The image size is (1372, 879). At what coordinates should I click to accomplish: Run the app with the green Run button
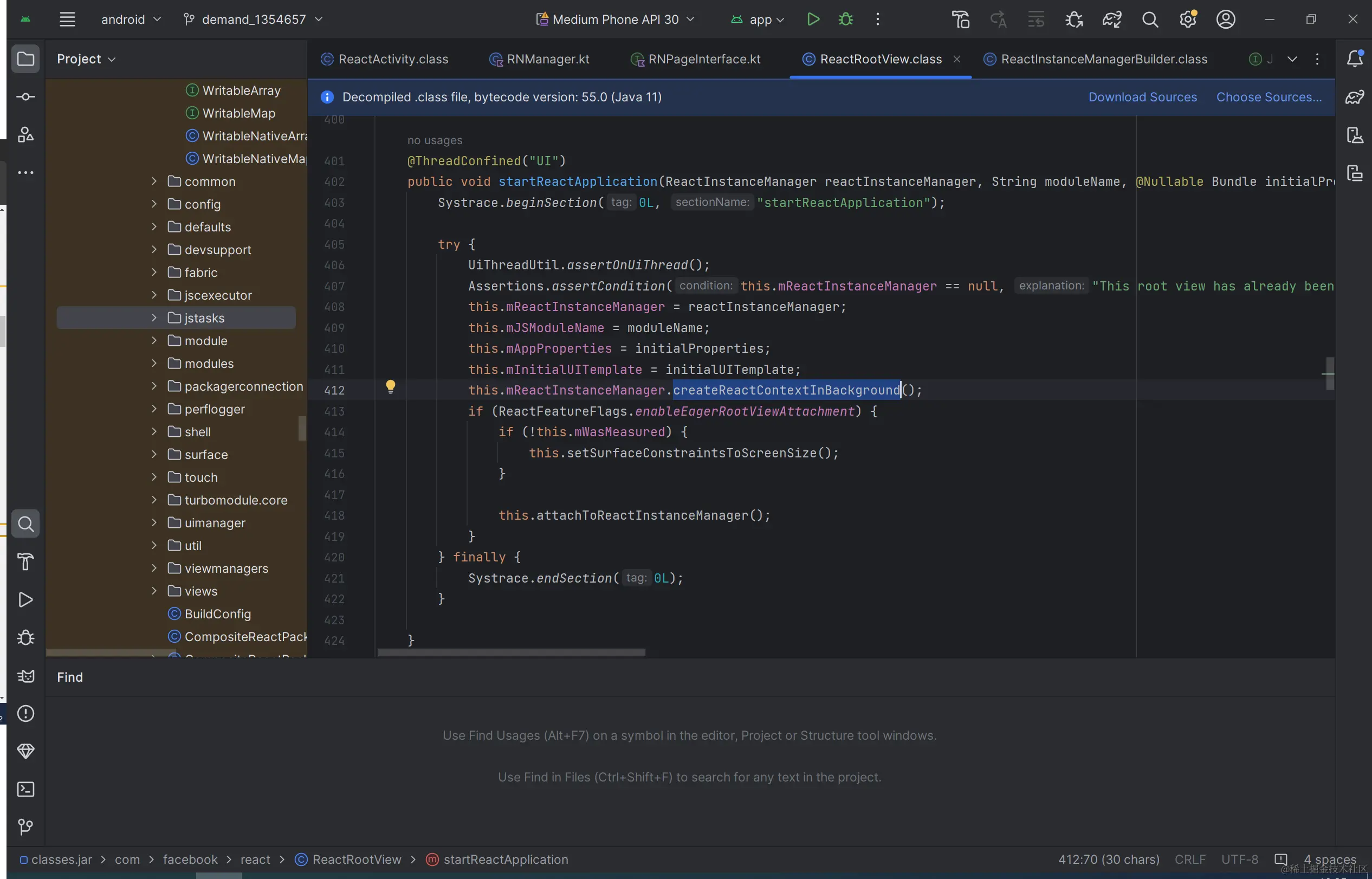[x=813, y=20]
